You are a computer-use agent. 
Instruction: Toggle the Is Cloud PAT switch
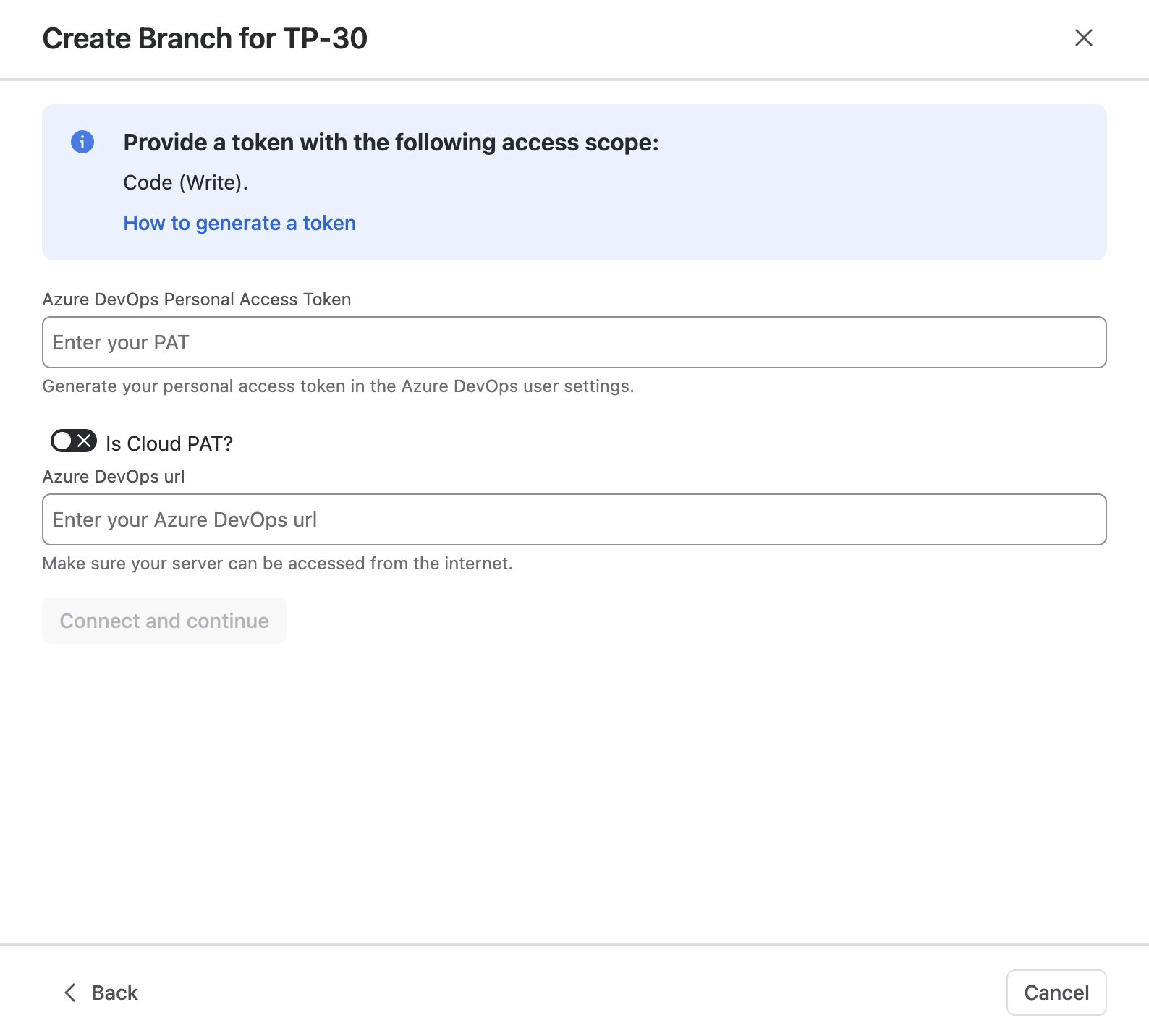(x=74, y=441)
